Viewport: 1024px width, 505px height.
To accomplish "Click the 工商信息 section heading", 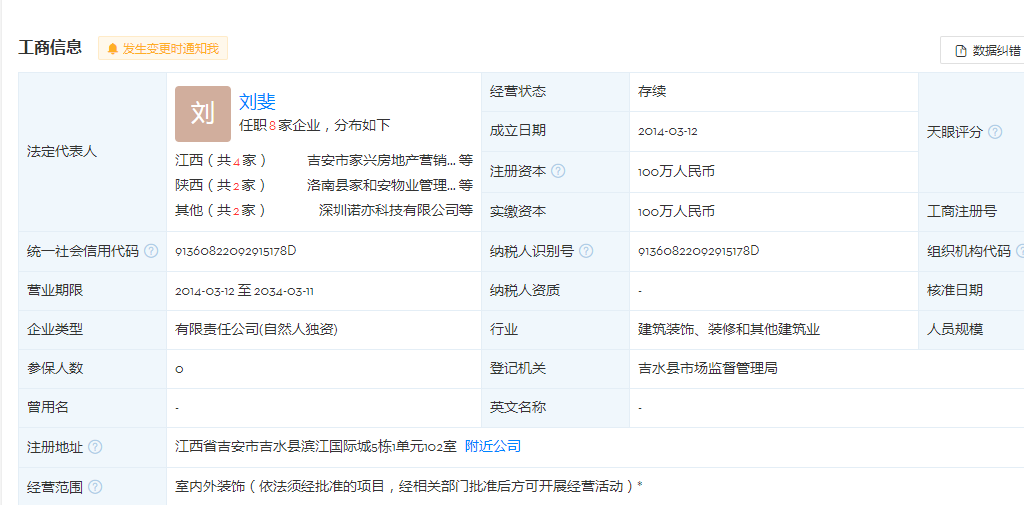I will coord(50,47).
